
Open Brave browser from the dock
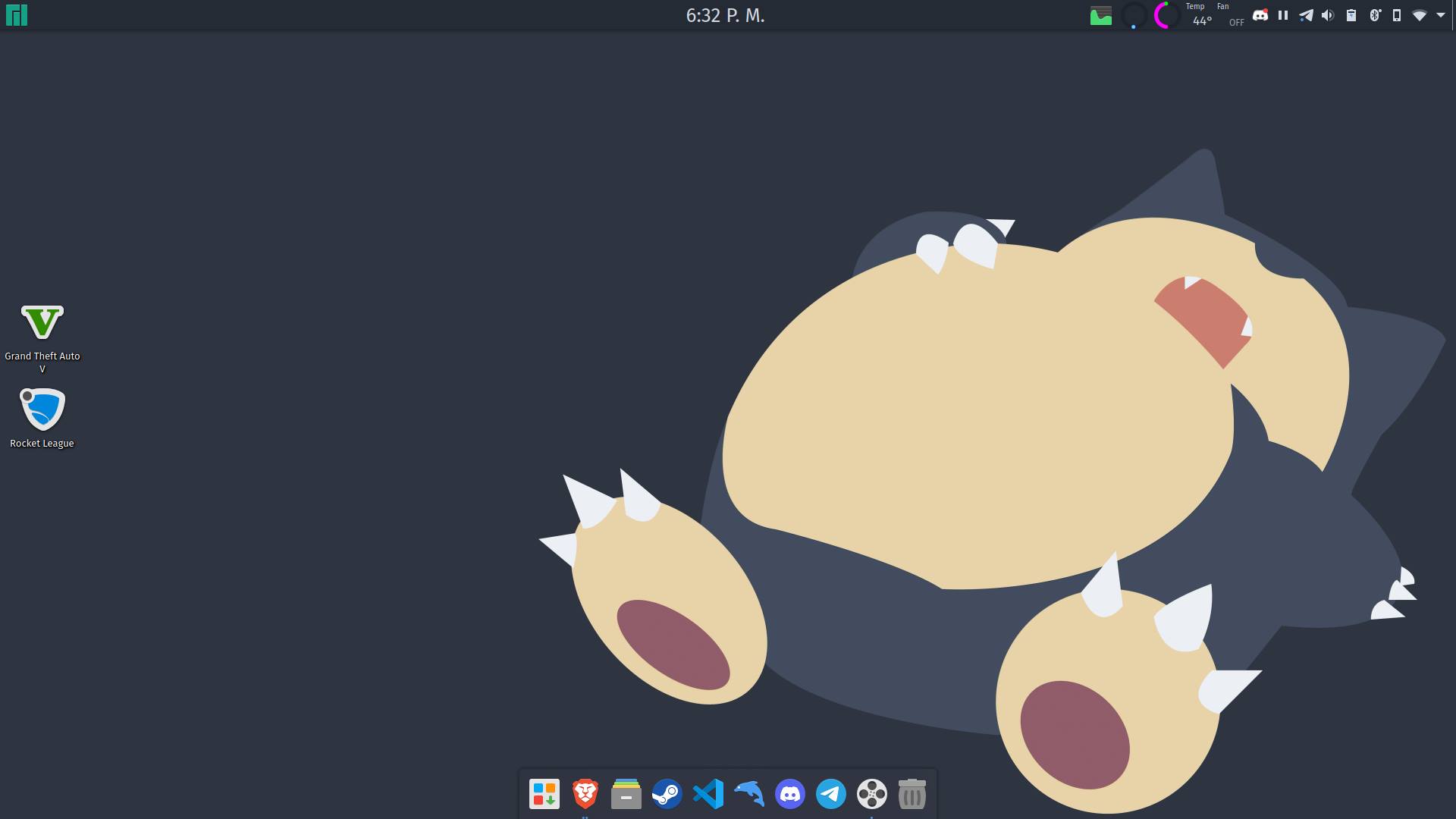tap(585, 794)
